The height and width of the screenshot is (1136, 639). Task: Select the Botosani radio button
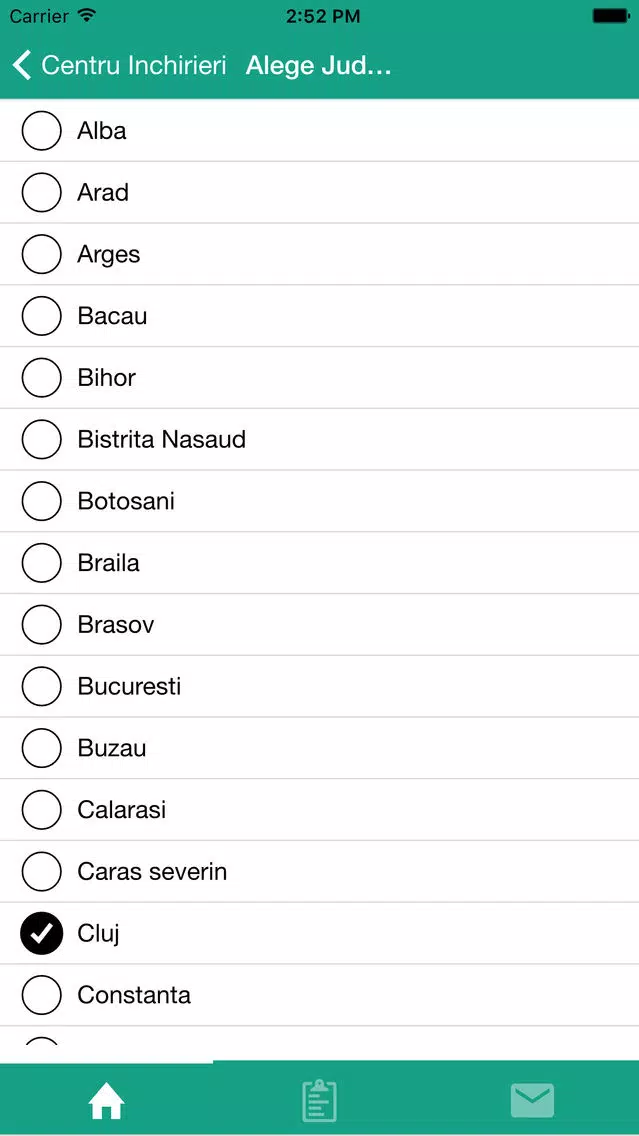pos(41,501)
